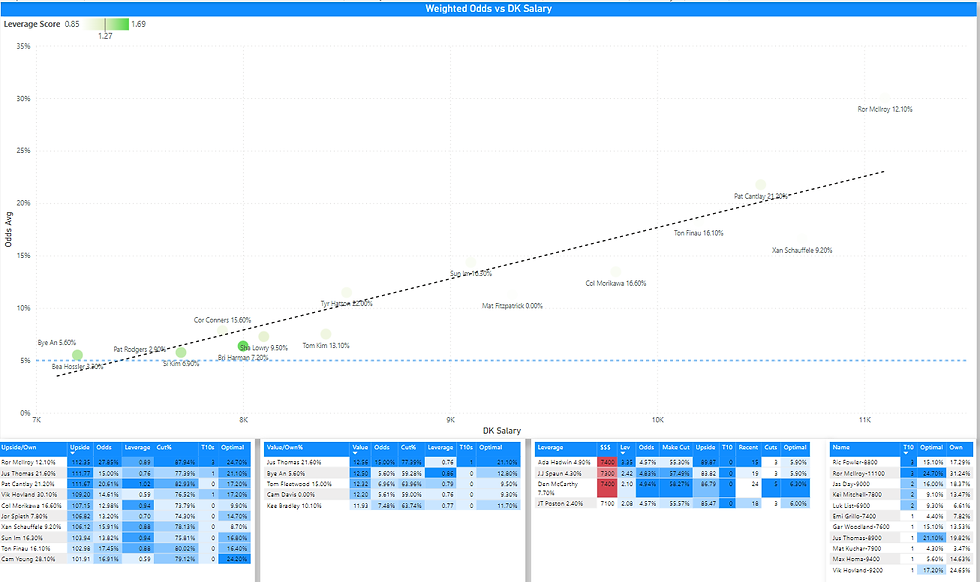Select Cam Young 28.10% table row
980x582 pixels.
click(126, 559)
